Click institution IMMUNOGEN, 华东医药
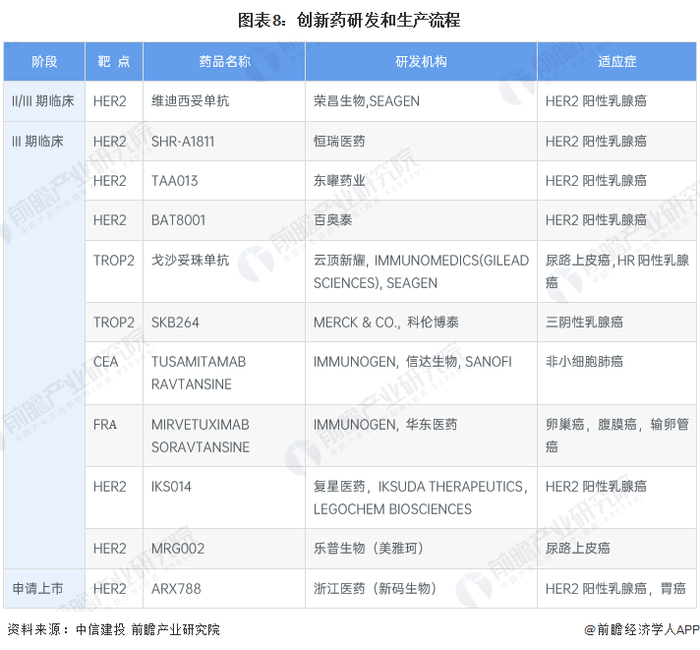700x650 pixels. [x=385, y=425]
